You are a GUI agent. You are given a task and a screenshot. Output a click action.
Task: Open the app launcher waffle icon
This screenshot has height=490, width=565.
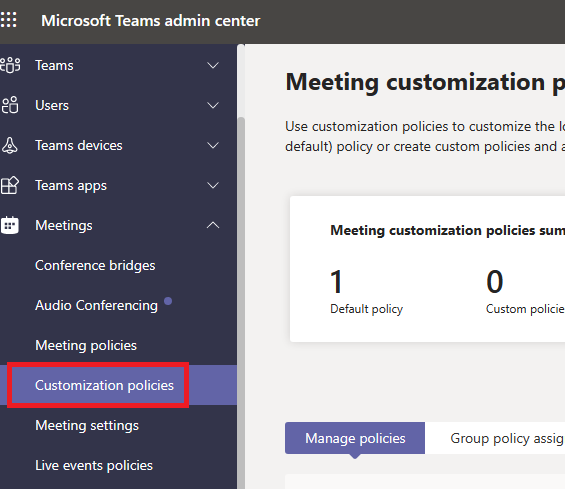[8, 20]
